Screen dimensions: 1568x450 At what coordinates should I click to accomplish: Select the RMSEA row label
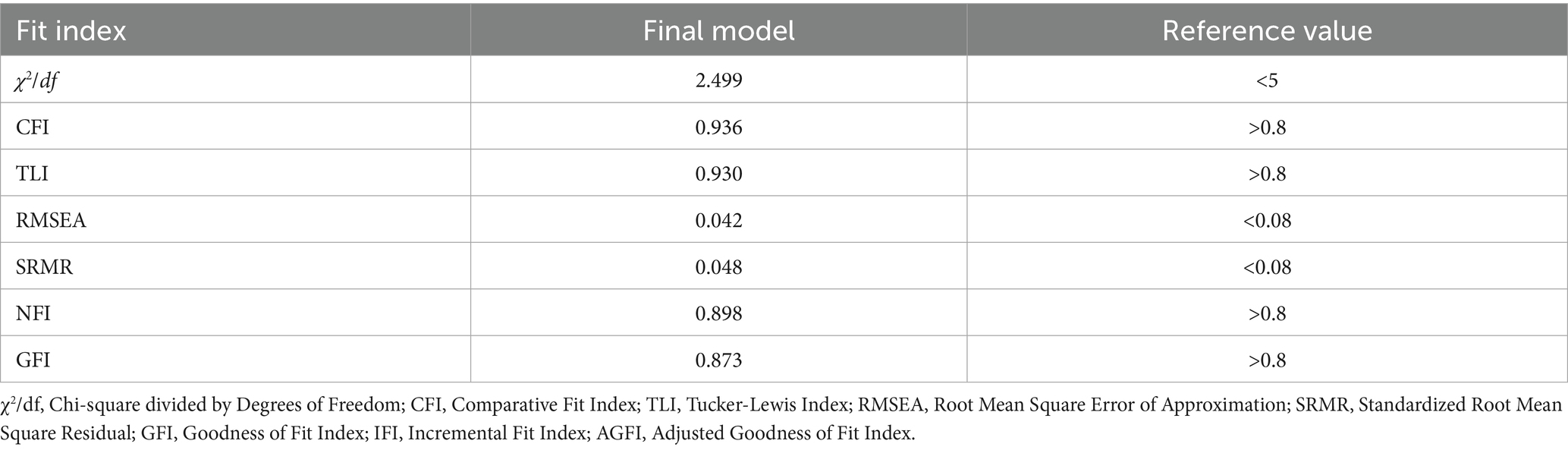(x=52, y=220)
